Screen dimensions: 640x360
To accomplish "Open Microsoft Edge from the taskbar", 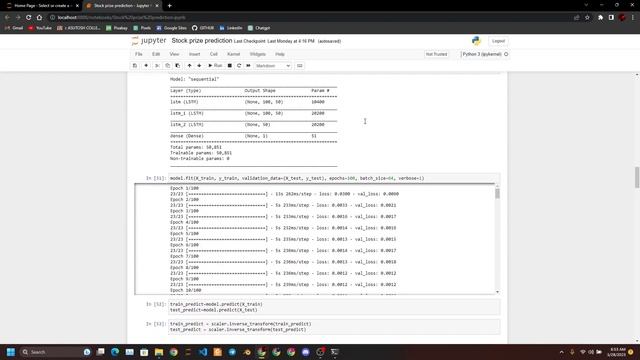I will 115,352.
